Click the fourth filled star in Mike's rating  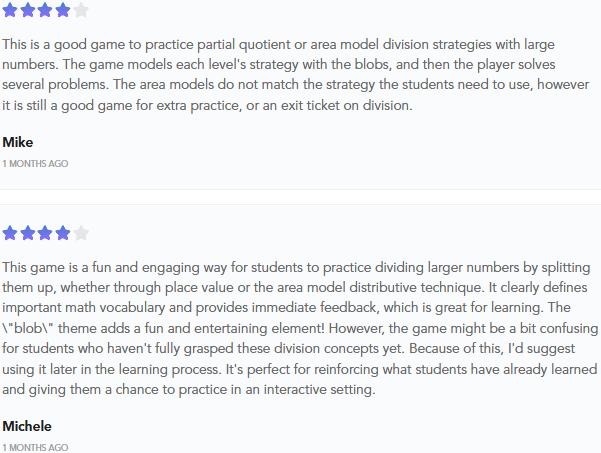[x=63, y=10]
